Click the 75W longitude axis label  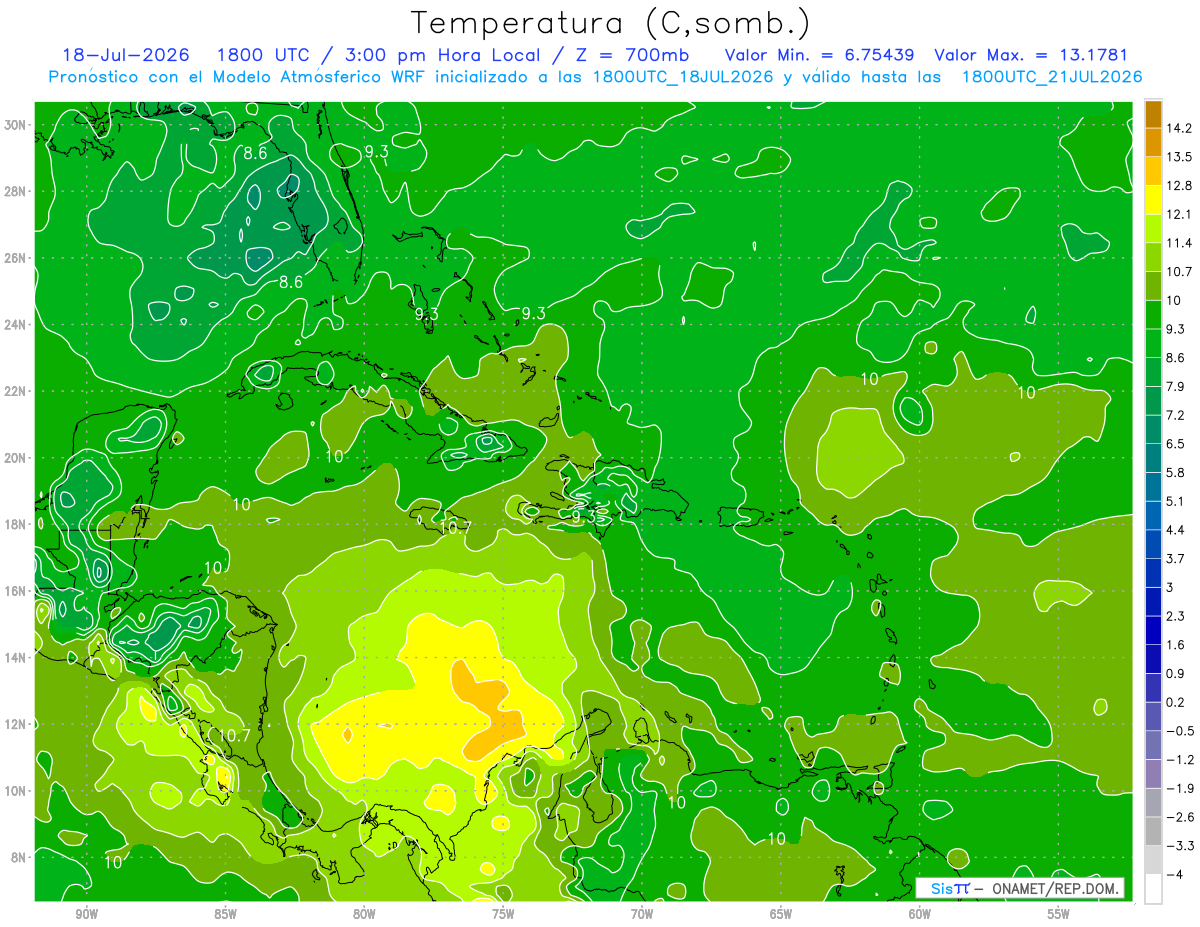click(503, 914)
